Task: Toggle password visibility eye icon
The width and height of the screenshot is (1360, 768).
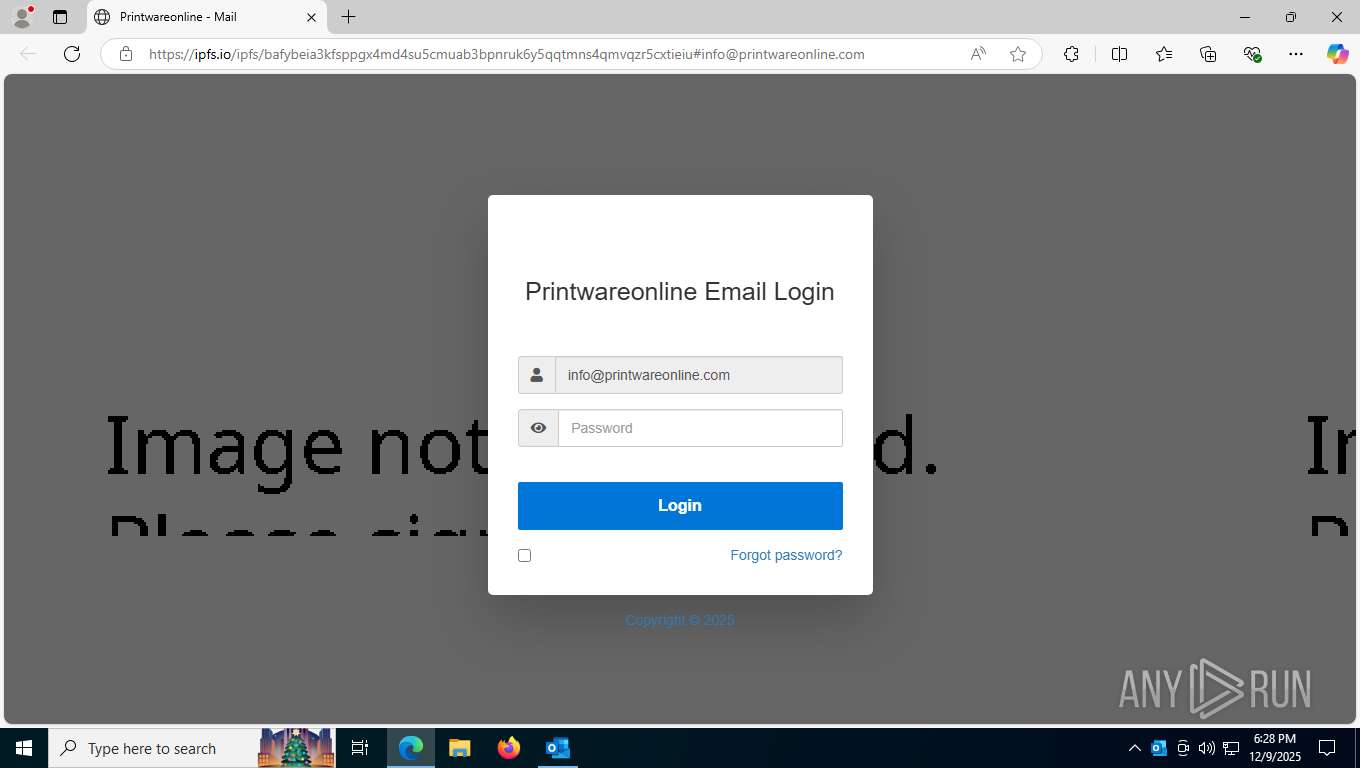Action: [538, 428]
